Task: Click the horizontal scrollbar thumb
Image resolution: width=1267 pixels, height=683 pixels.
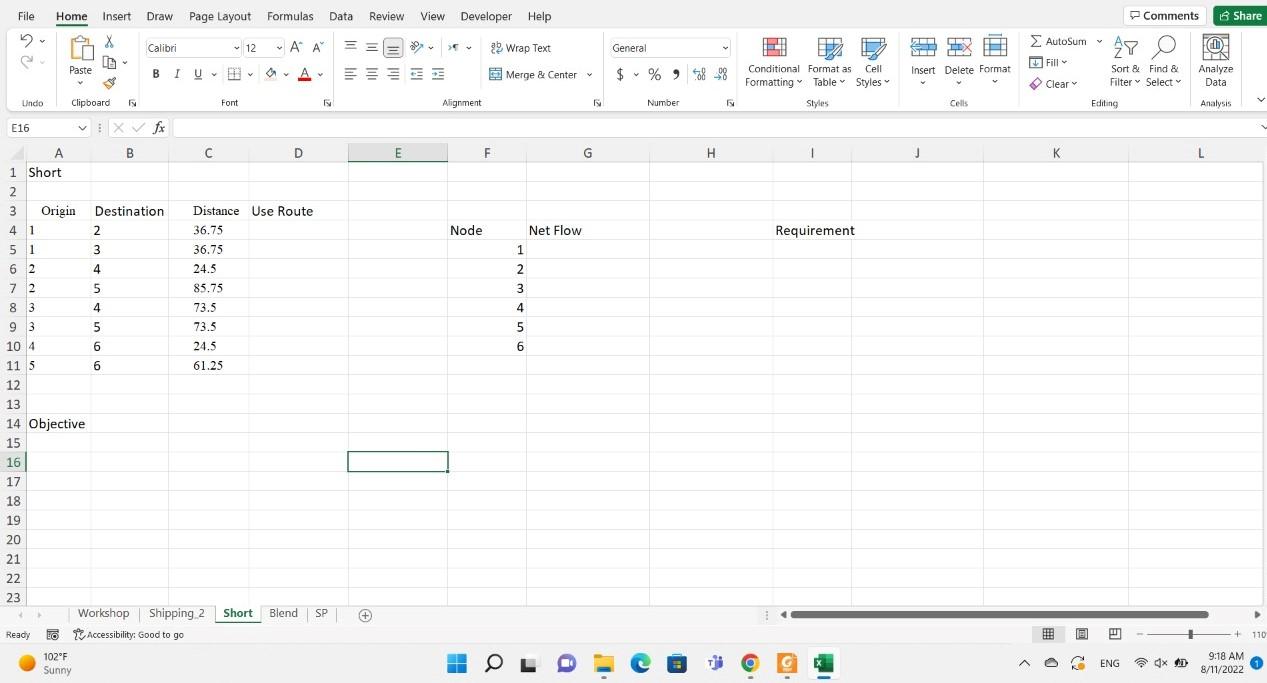Action: (999, 615)
